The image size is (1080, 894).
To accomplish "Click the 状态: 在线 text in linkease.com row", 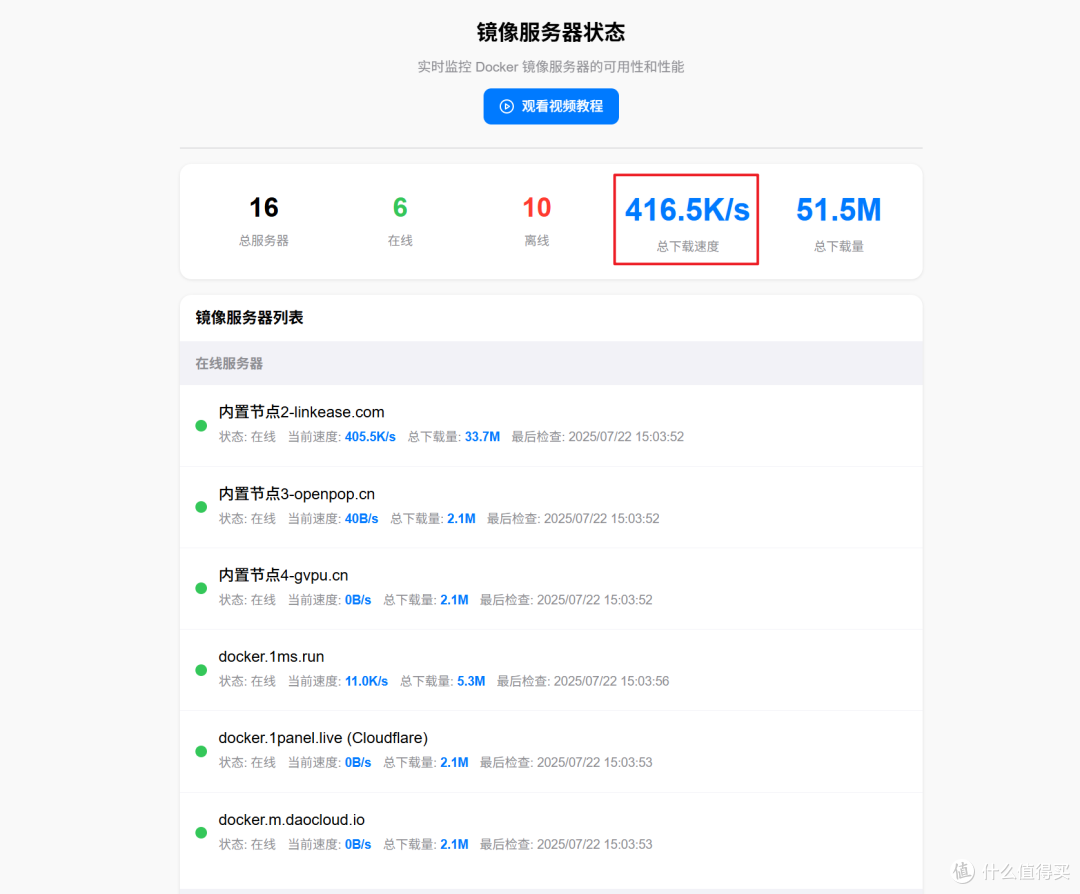I will 247,437.
